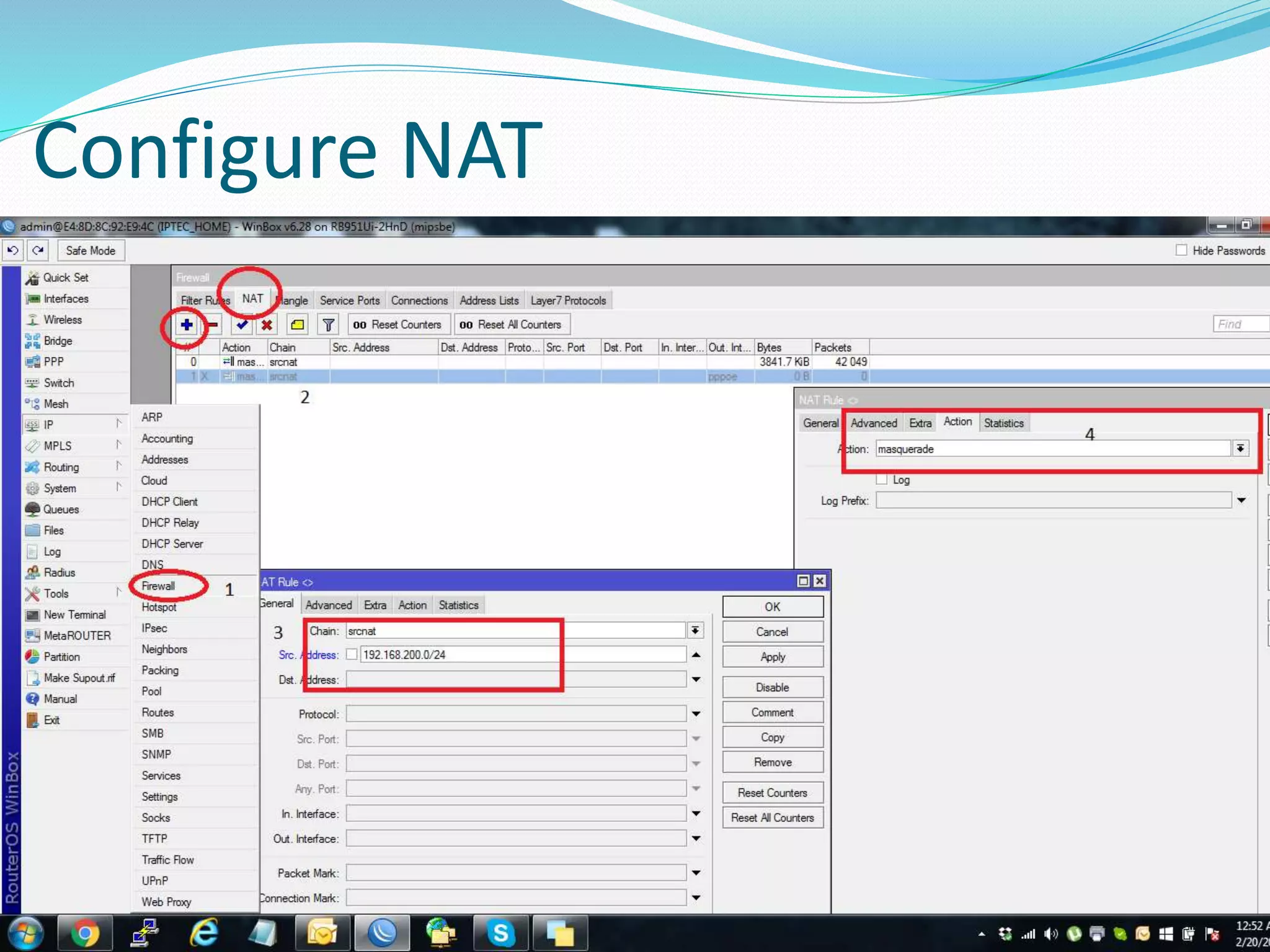
Task: Toggle the Hide Passwords checkbox
Action: [1181, 250]
